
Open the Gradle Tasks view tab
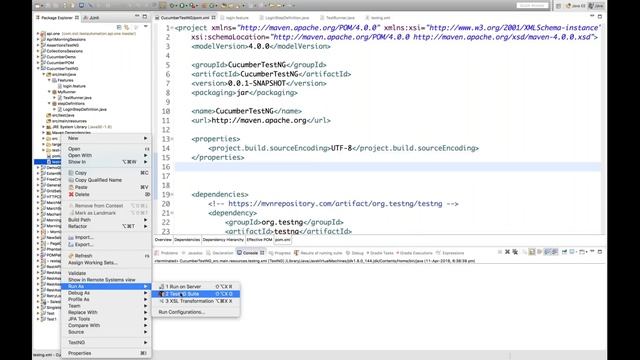click(380, 253)
